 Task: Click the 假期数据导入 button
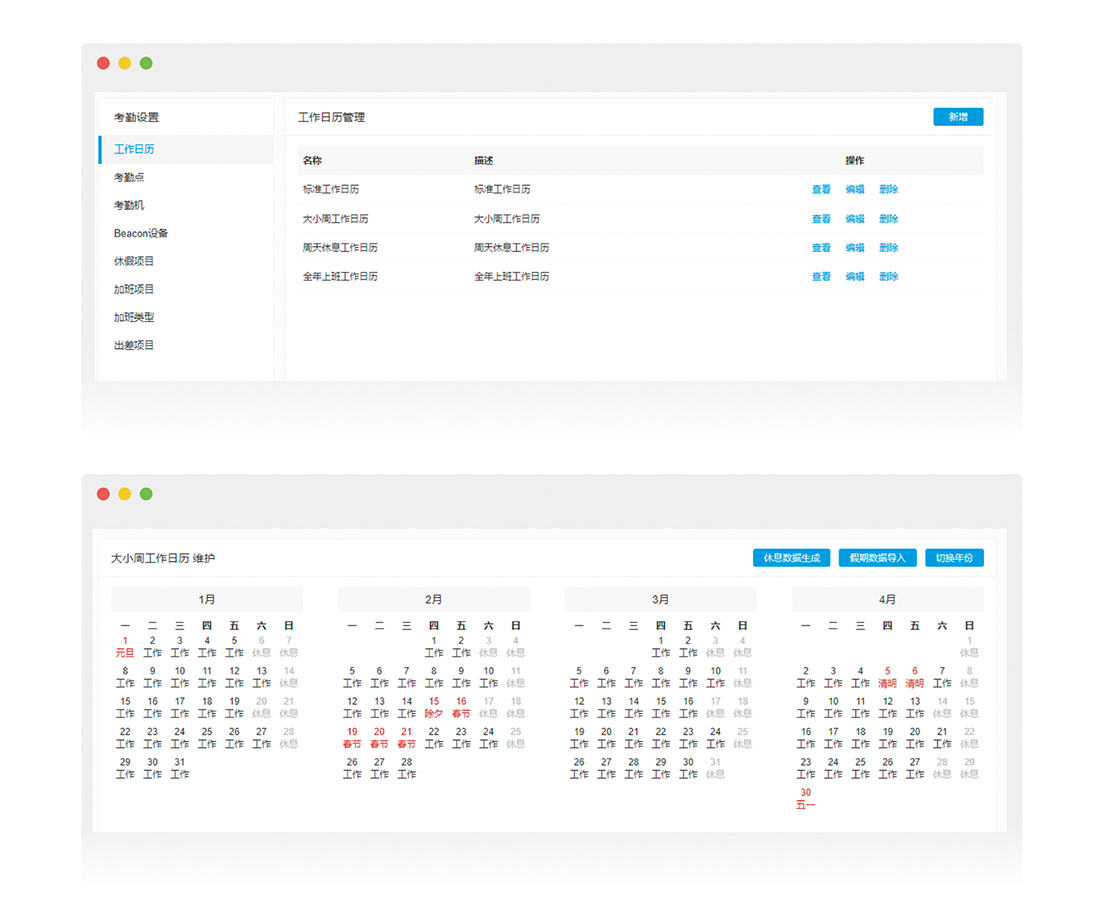click(x=877, y=558)
